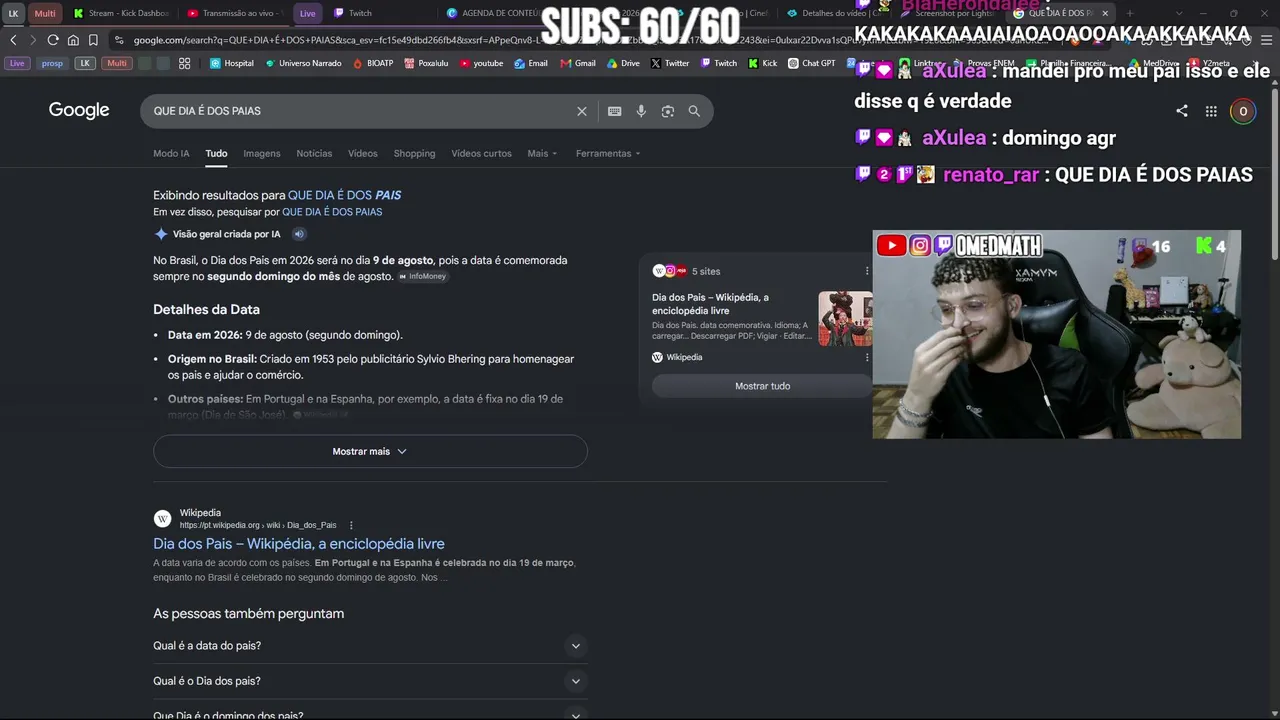Open the prosp workspace button
1280x720 pixels.
click(52, 63)
